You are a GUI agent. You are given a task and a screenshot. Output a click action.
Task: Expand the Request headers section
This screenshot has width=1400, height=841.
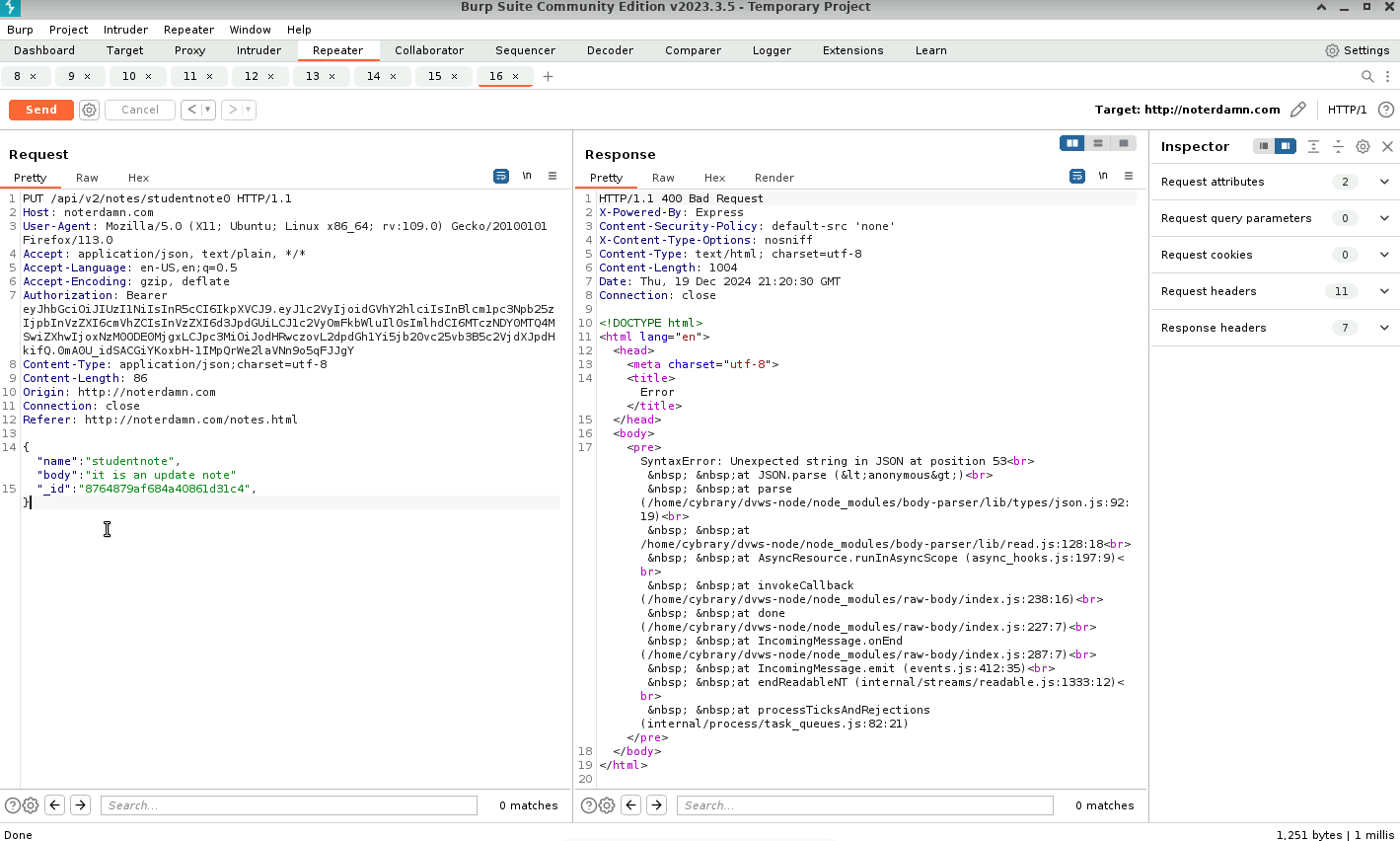point(1384,291)
